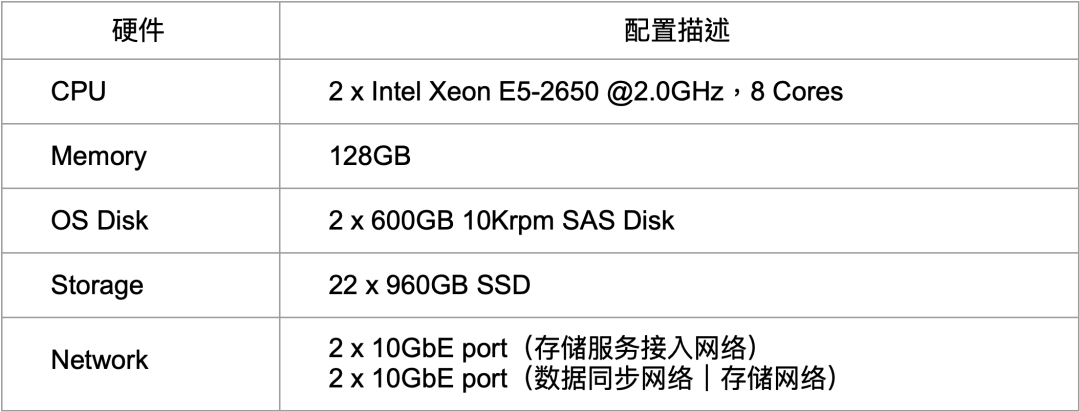Click the 128GB memory value

pyautogui.click(x=369, y=156)
